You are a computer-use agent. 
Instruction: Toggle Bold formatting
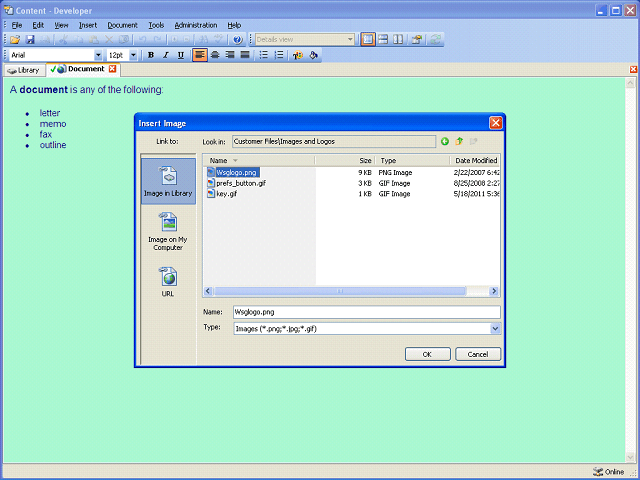point(151,55)
